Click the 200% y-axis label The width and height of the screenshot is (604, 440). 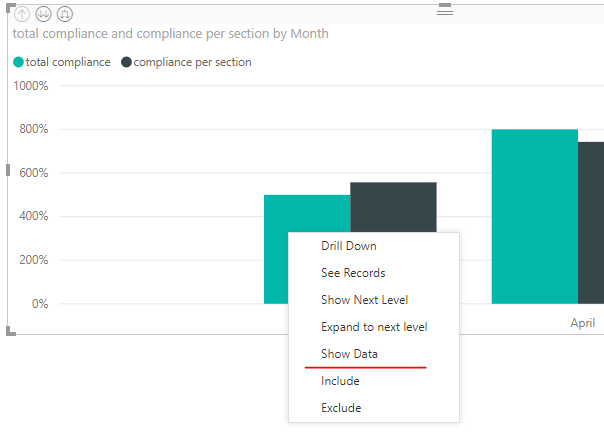tap(34, 260)
